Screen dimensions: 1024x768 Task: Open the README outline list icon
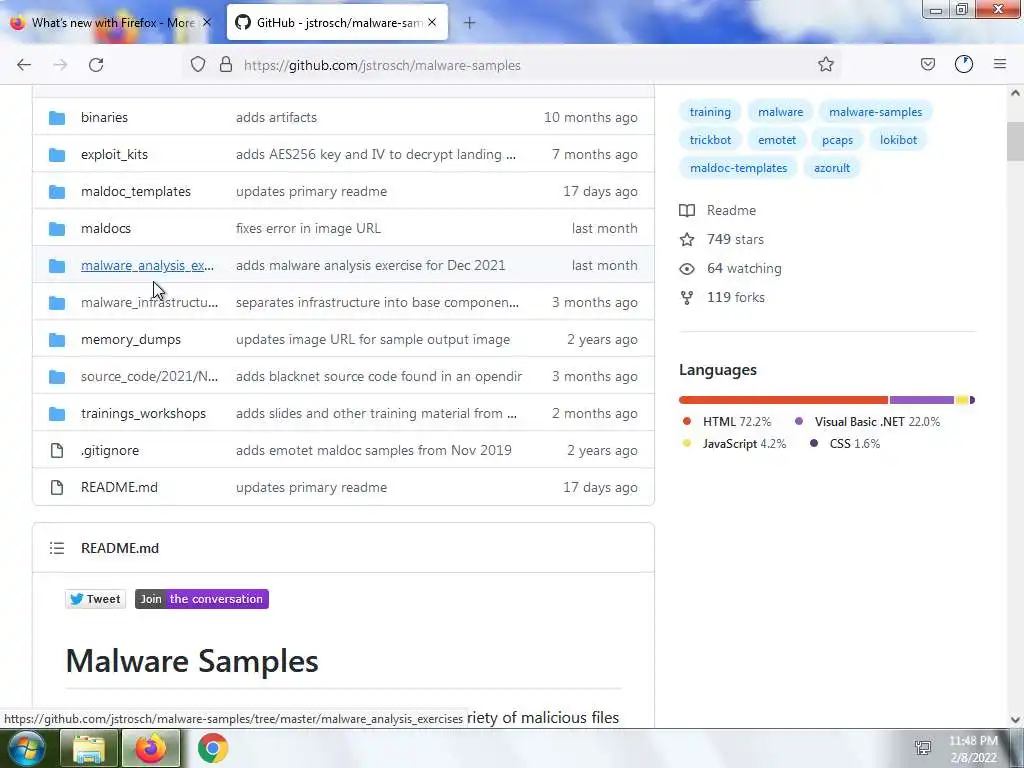(57, 548)
